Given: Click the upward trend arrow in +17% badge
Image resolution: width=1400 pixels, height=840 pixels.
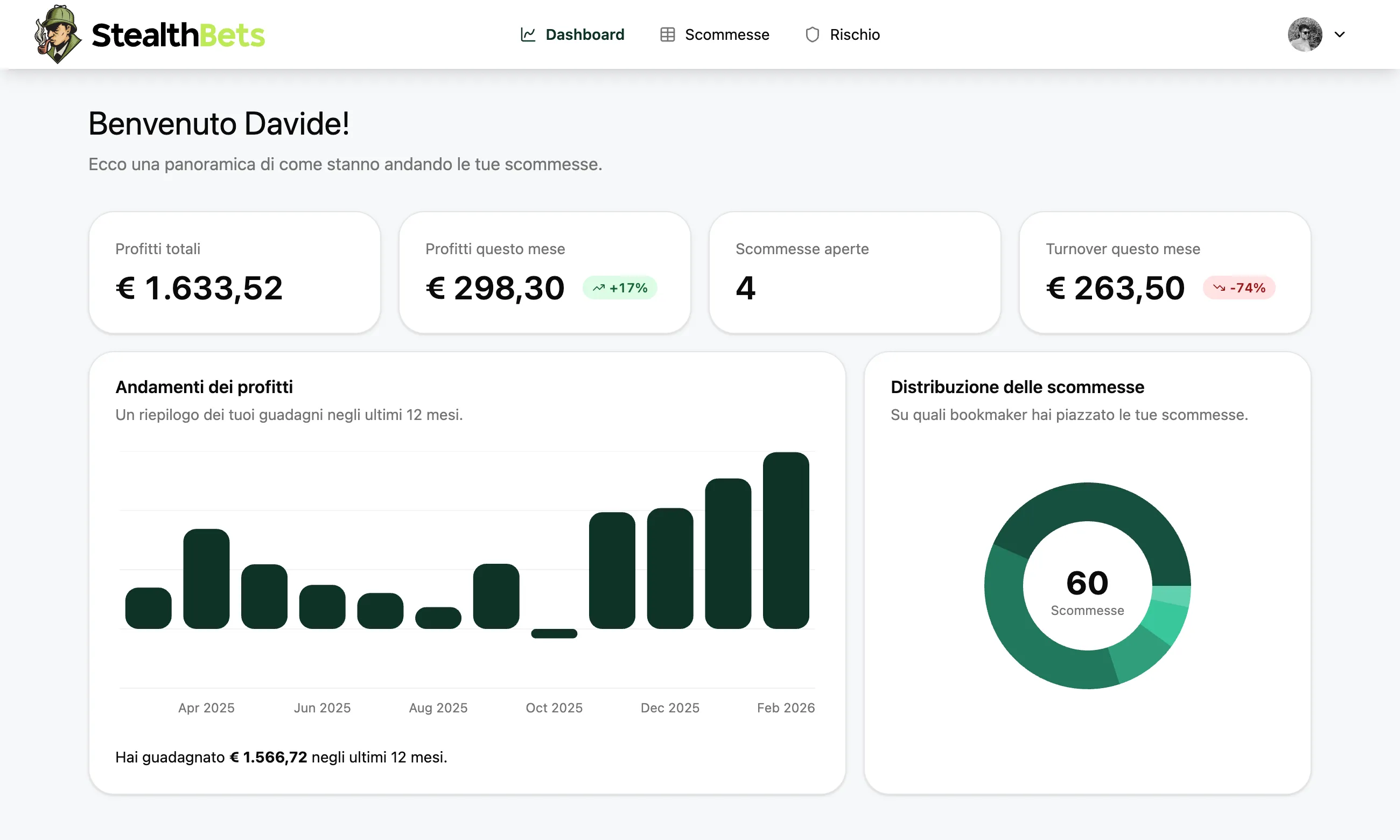Looking at the screenshot, I should [x=599, y=288].
